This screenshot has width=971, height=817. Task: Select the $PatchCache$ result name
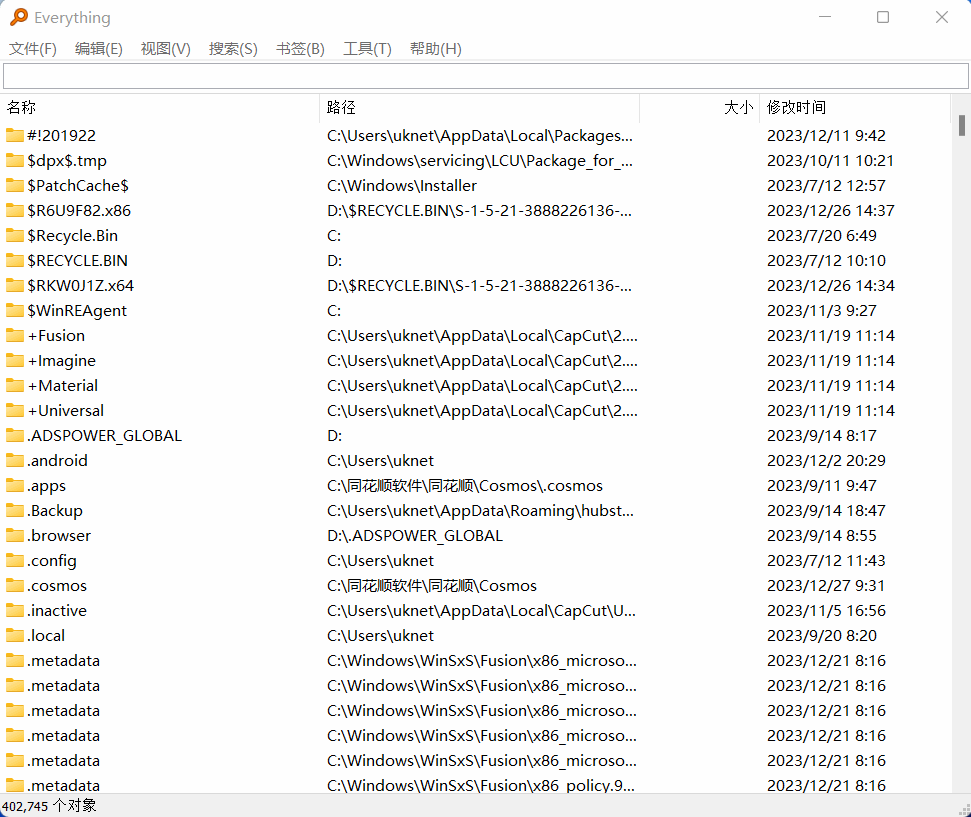click(x=78, y=185)
